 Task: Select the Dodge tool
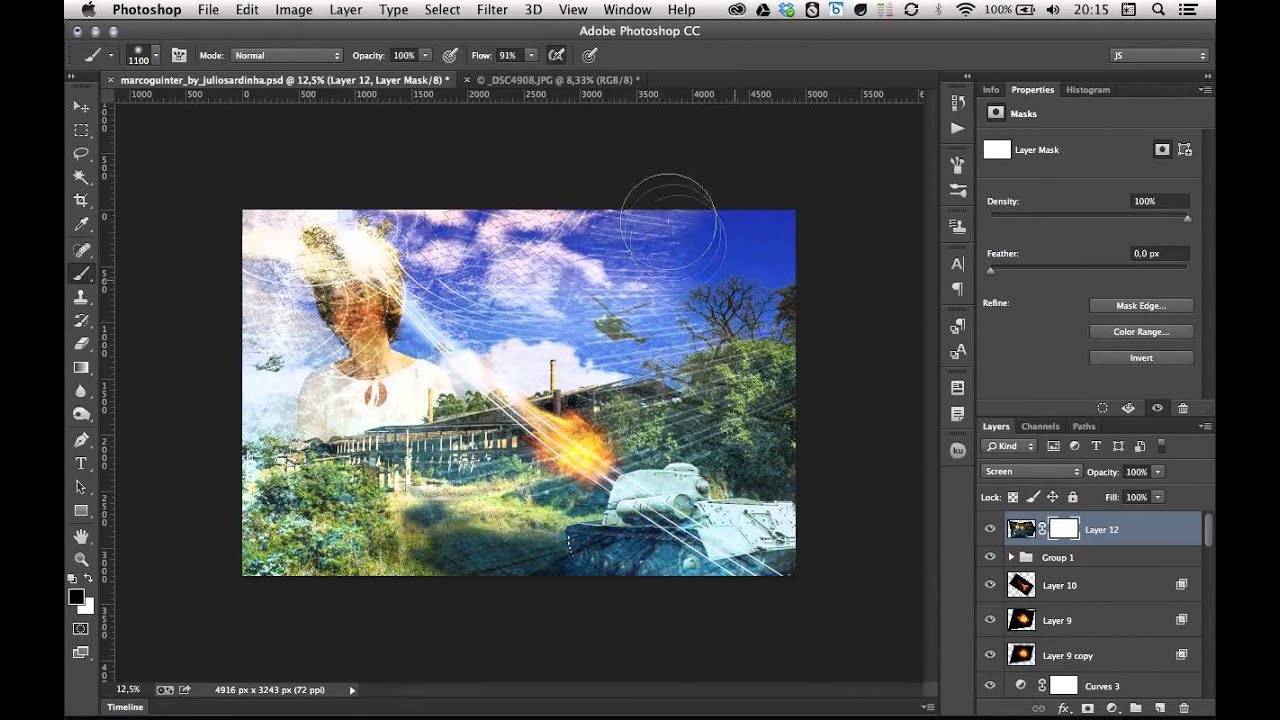pos(81,414)
